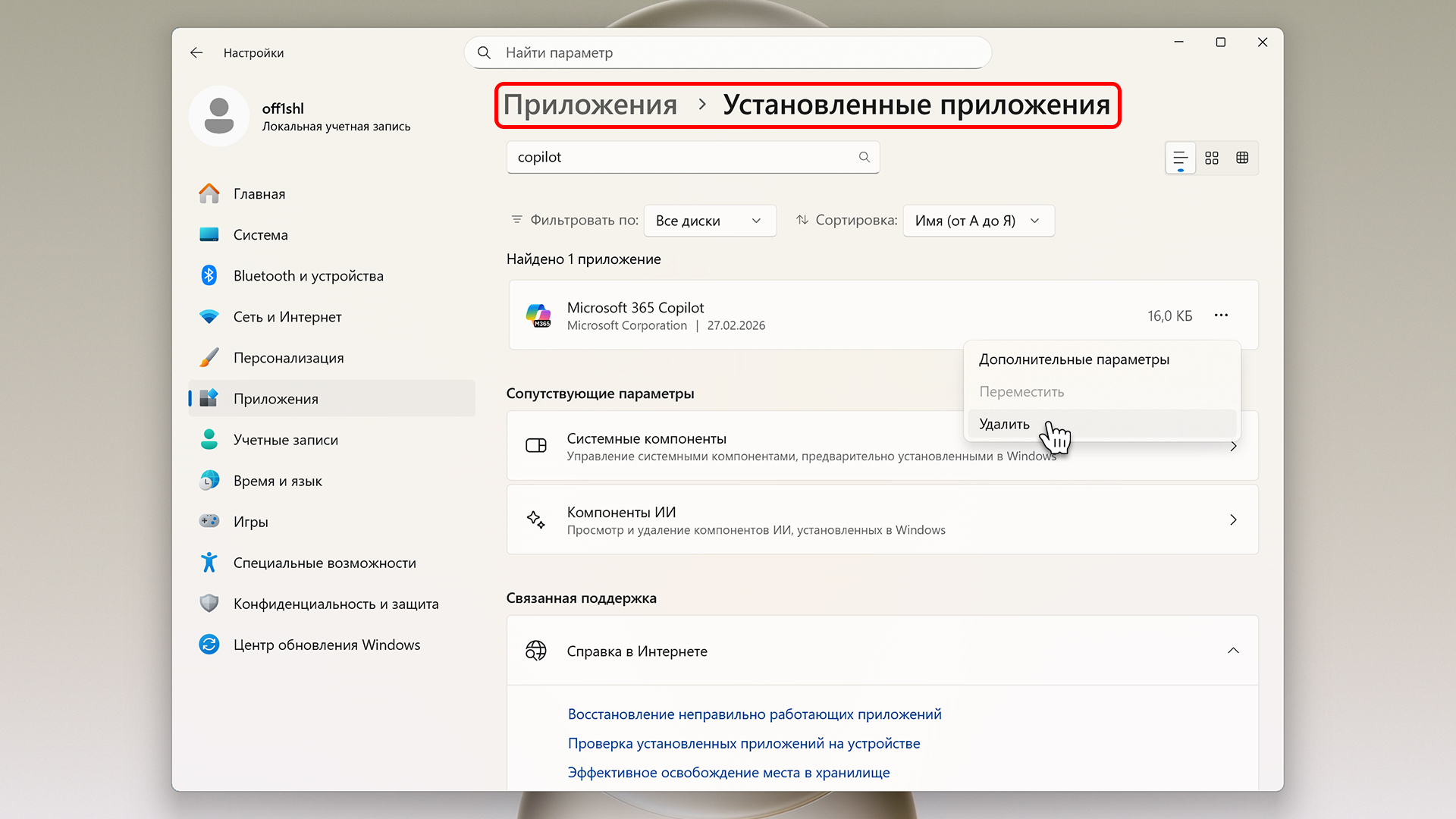Go to Центр обновления Windows section
Screen dimensions: 1456x819
(x=326, y=645)
